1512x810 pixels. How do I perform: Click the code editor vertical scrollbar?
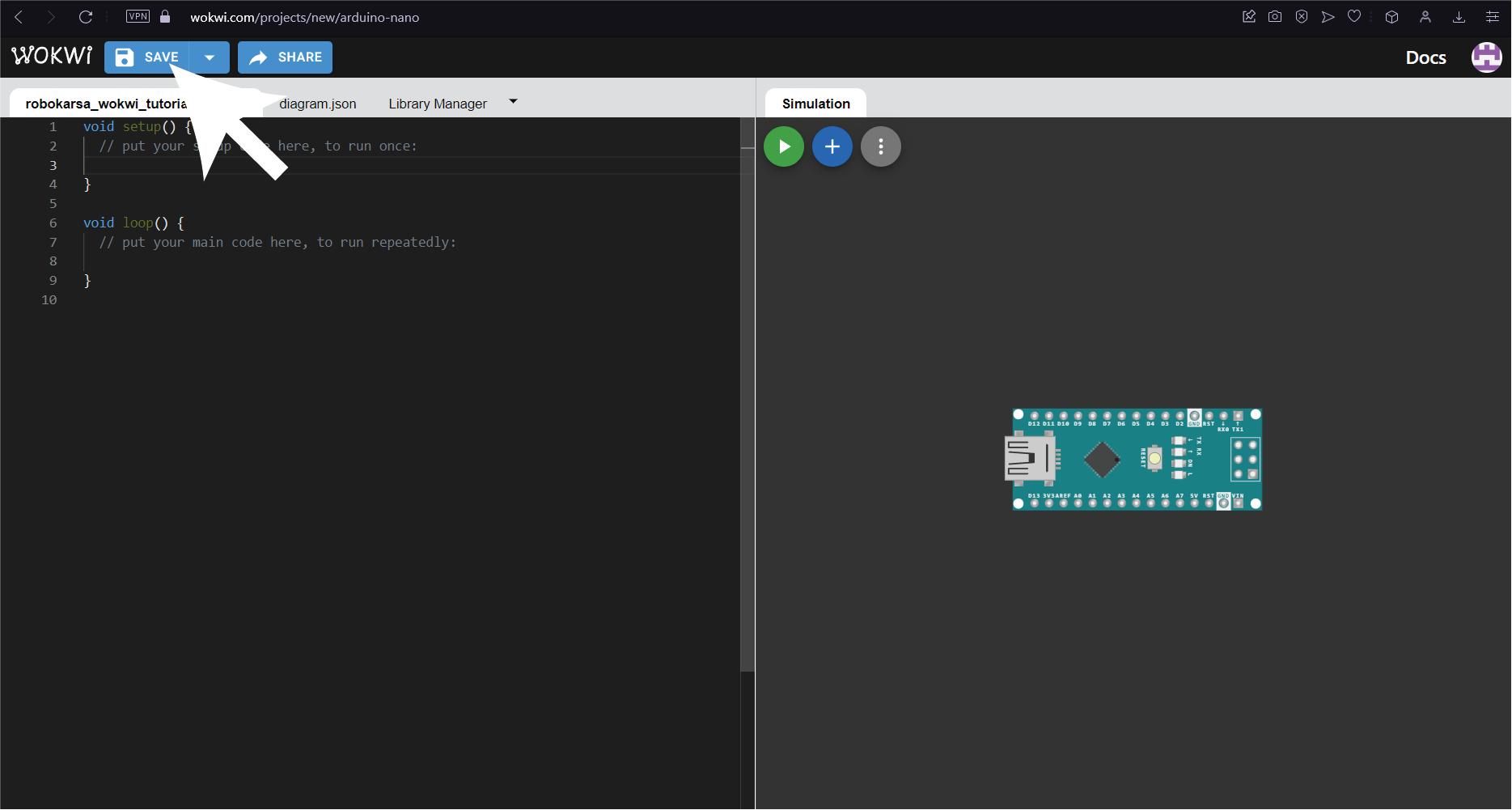pyautogui.click(x=748, y=394)
